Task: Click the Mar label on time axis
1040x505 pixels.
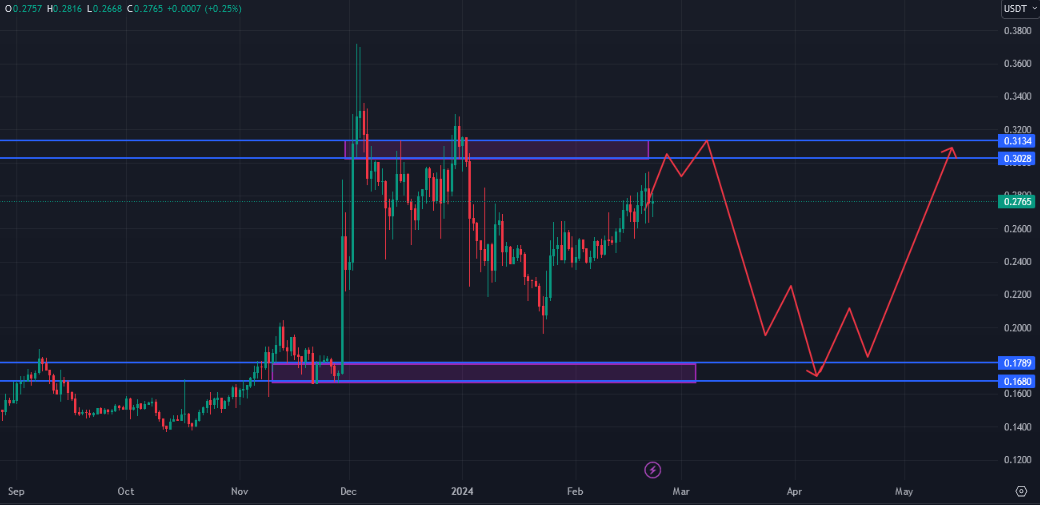Action: click(x=681, y=492)
